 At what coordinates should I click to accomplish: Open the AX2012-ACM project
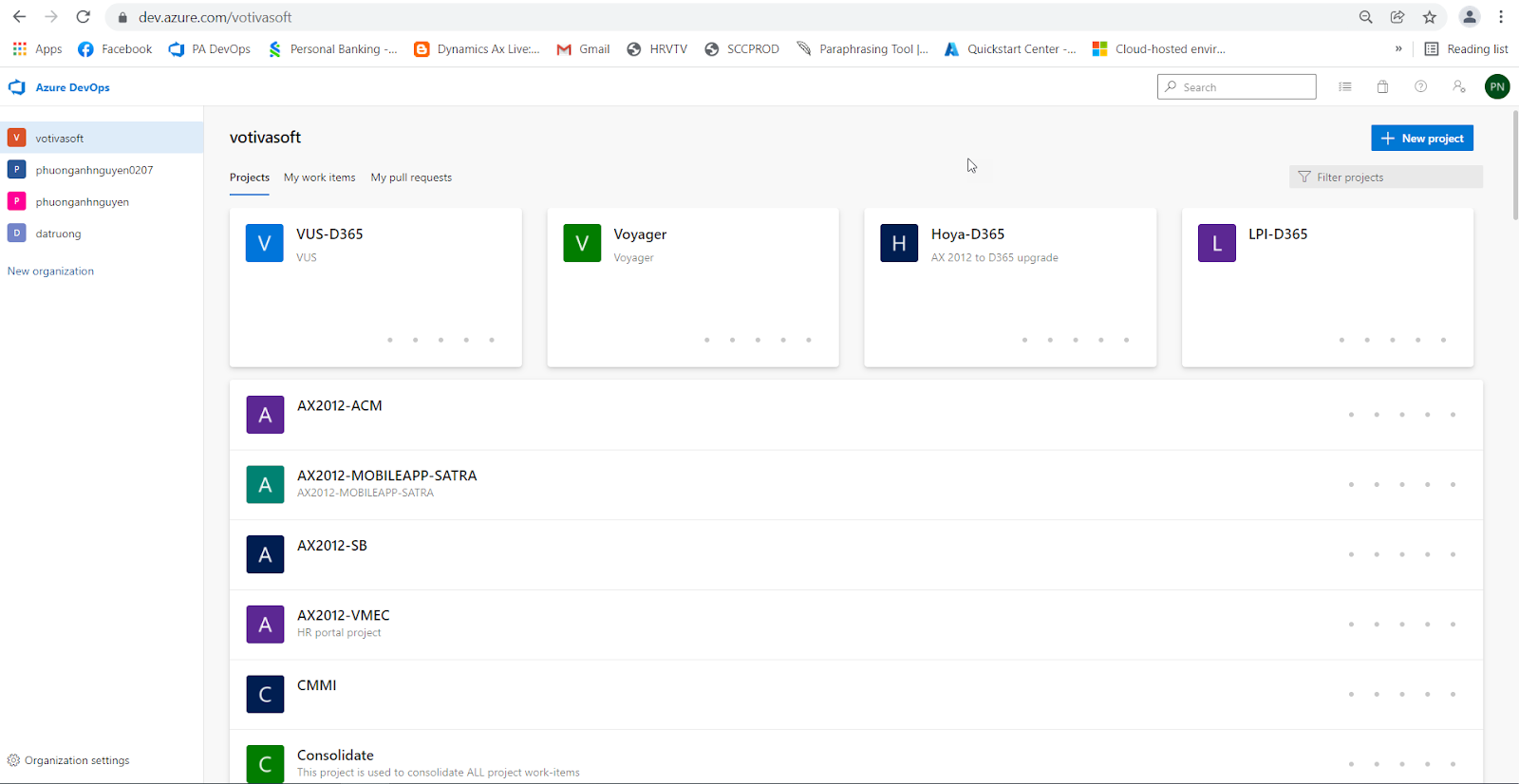coord(856,415)
